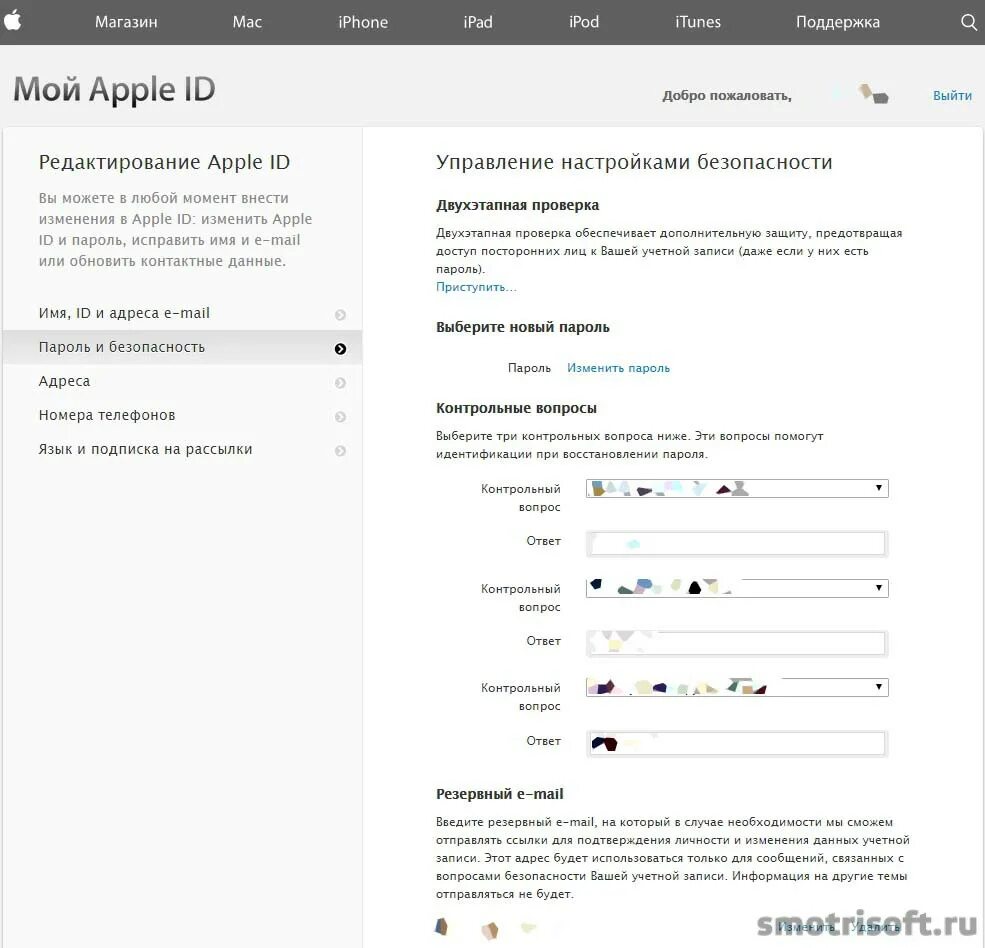Click Изменить пароль link

coord(618,368)
